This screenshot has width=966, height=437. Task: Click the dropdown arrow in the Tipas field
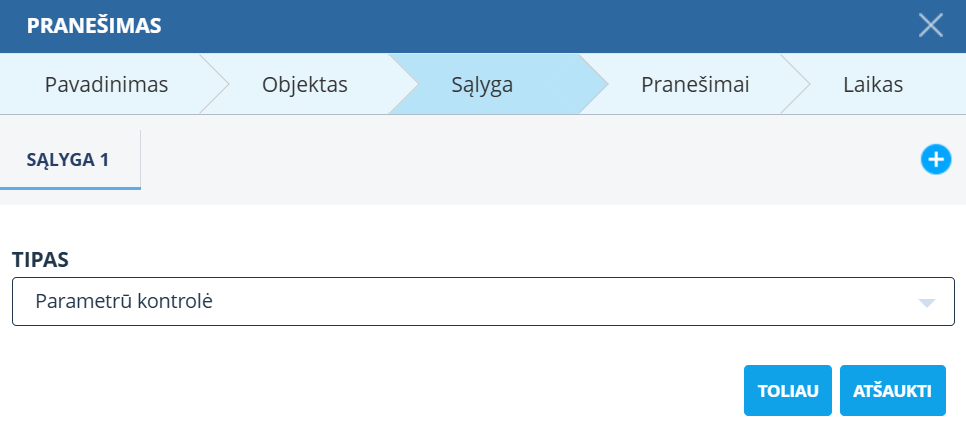point(926,302)
